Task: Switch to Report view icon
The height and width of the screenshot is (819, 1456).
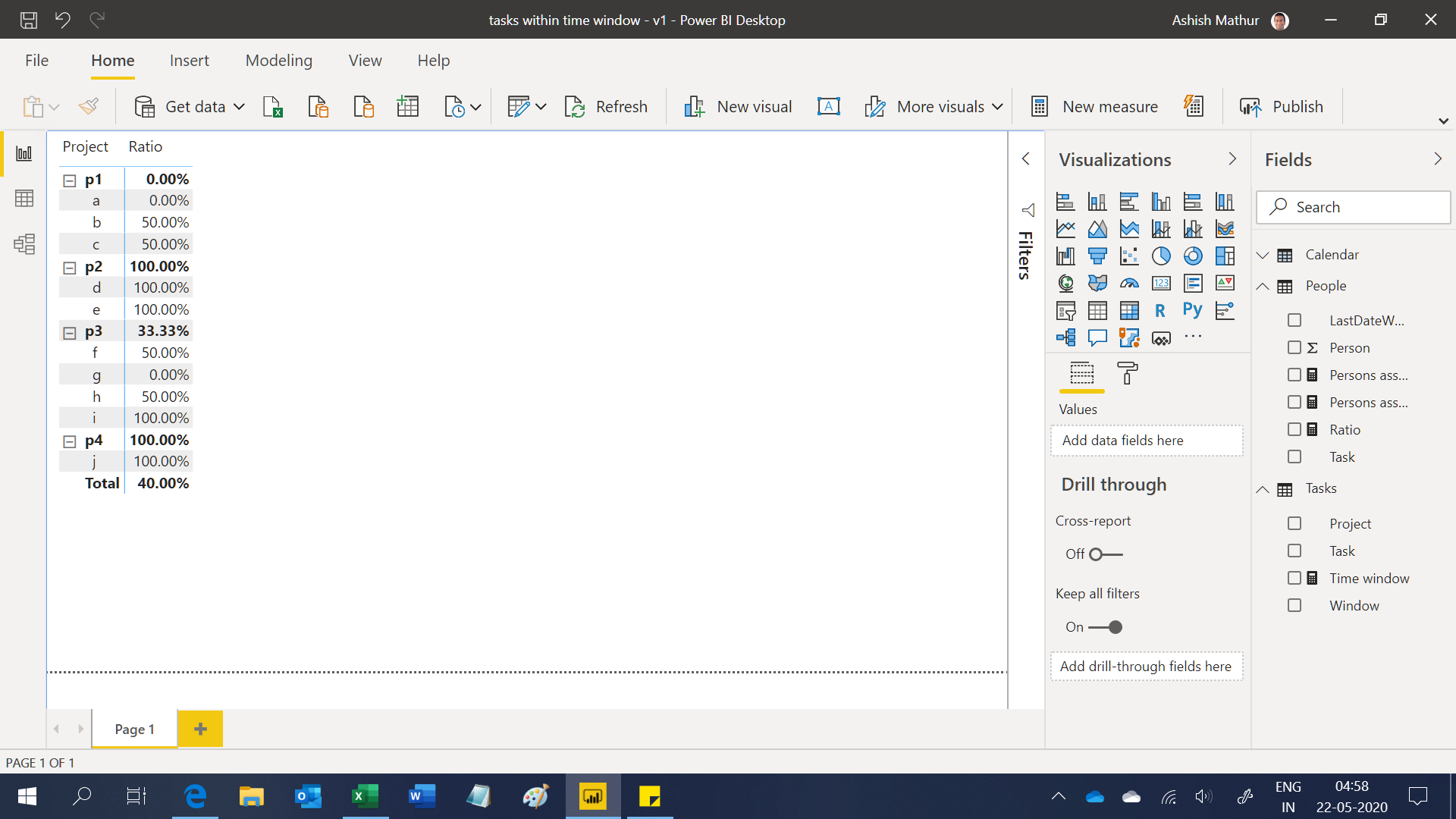Action: pos(24,153)
